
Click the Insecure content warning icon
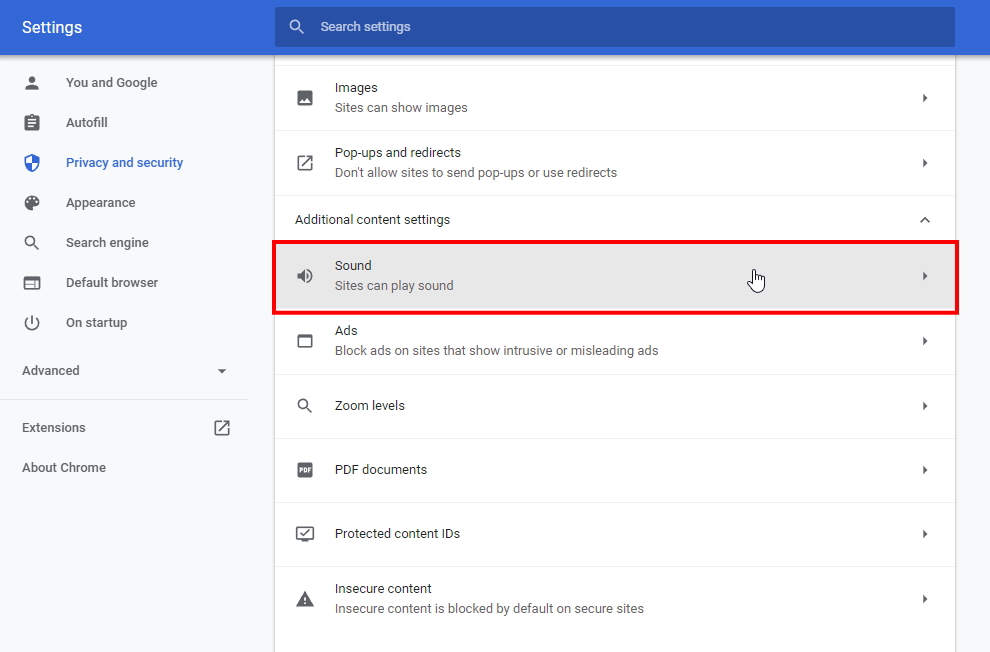point(305,599)
